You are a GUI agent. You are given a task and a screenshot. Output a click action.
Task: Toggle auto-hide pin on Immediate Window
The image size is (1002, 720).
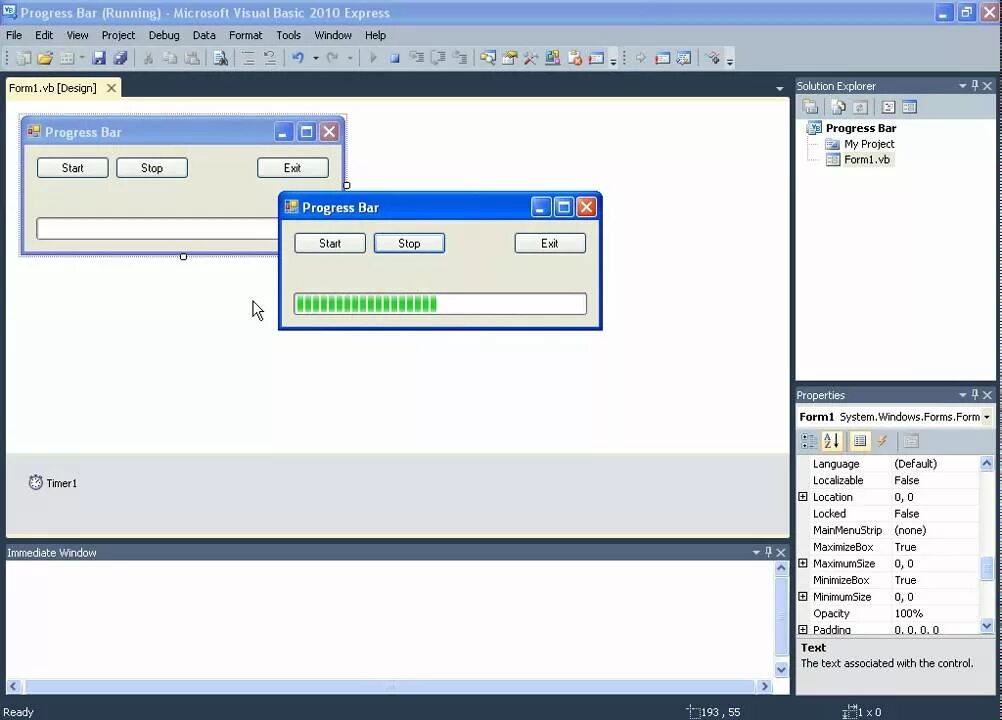(x=768, y=552)
